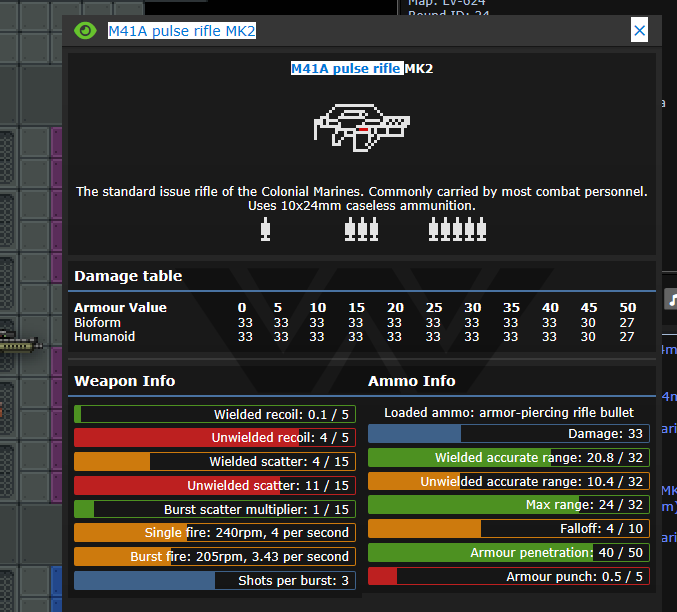Click the highlighted M41A pulse rifle heading
The width and height of the screenshot is (677, 612).
pyautogui.click(x=347, y=68)
